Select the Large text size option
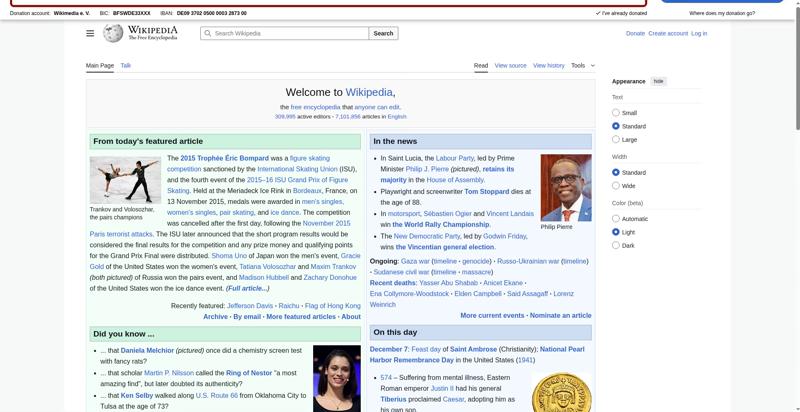This screenshot has width=800, height=412. tap(616, 139)
